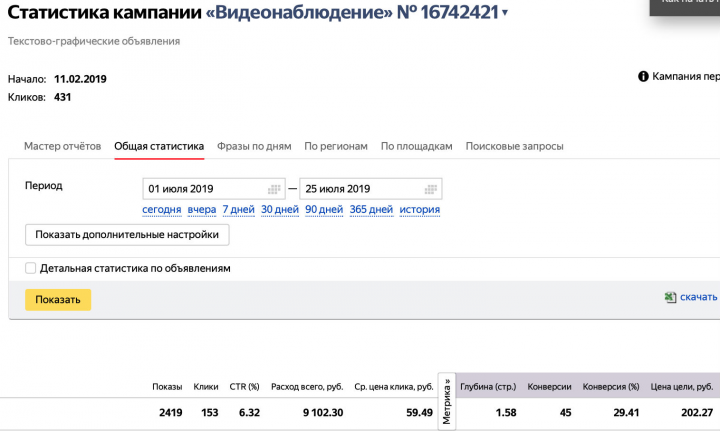Open calendar icon in start date field
Screen dimensions: 720x431
pos(274,189)
